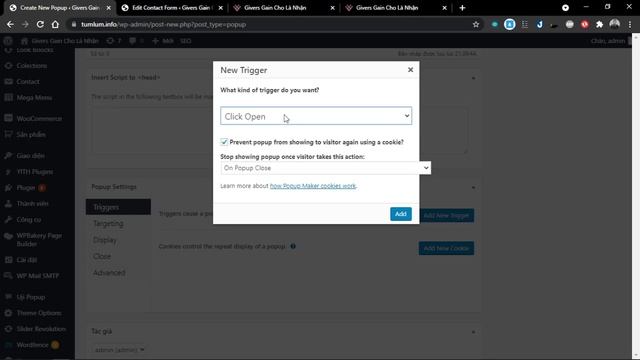
Task: Reload the current page
Action: point(40,24)
